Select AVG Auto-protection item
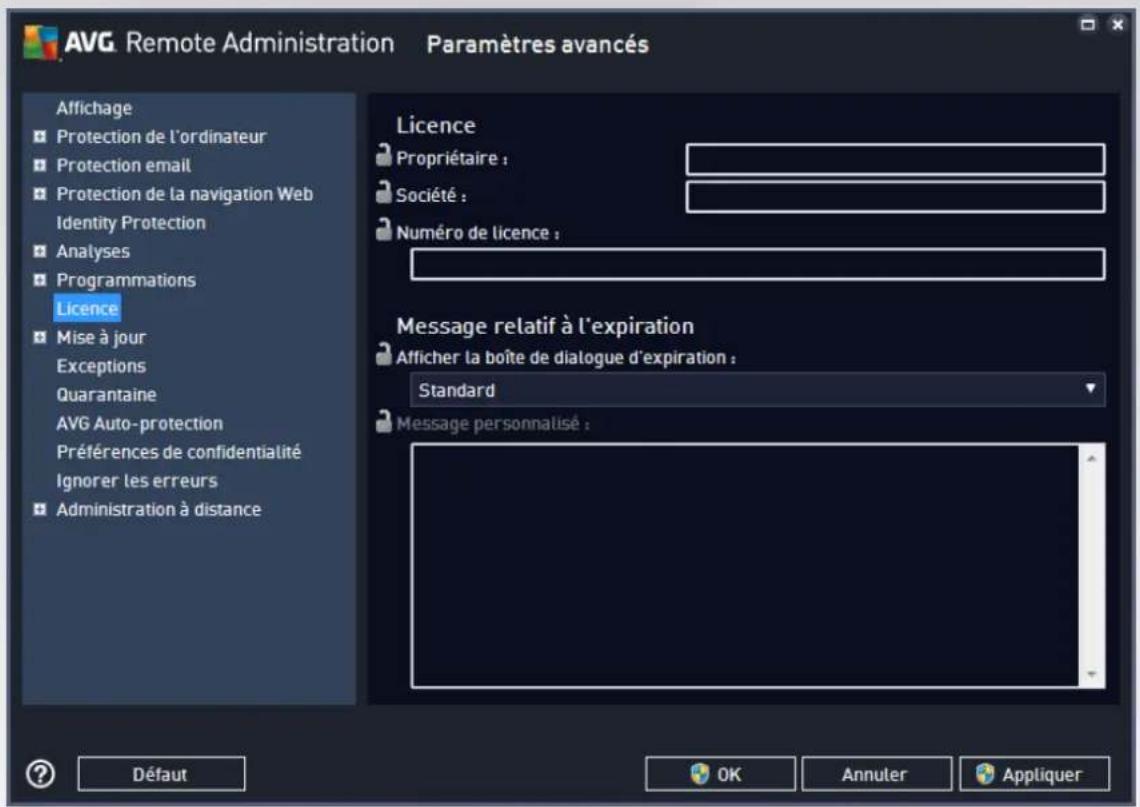 click(x=140, y=424)
